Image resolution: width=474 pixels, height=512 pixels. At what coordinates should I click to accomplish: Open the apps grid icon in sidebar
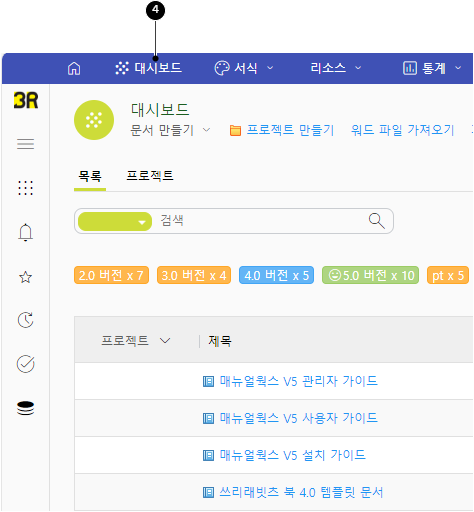[26, 188]
